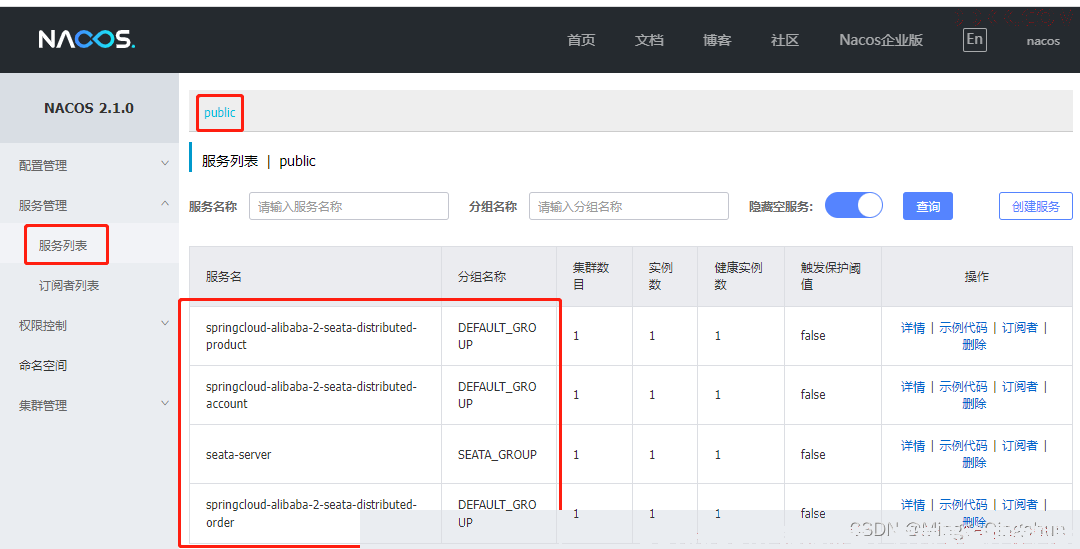Open the Nacos企业版 nav item
The height and width of the screenshot is (549, 1080).
[881, 40]
